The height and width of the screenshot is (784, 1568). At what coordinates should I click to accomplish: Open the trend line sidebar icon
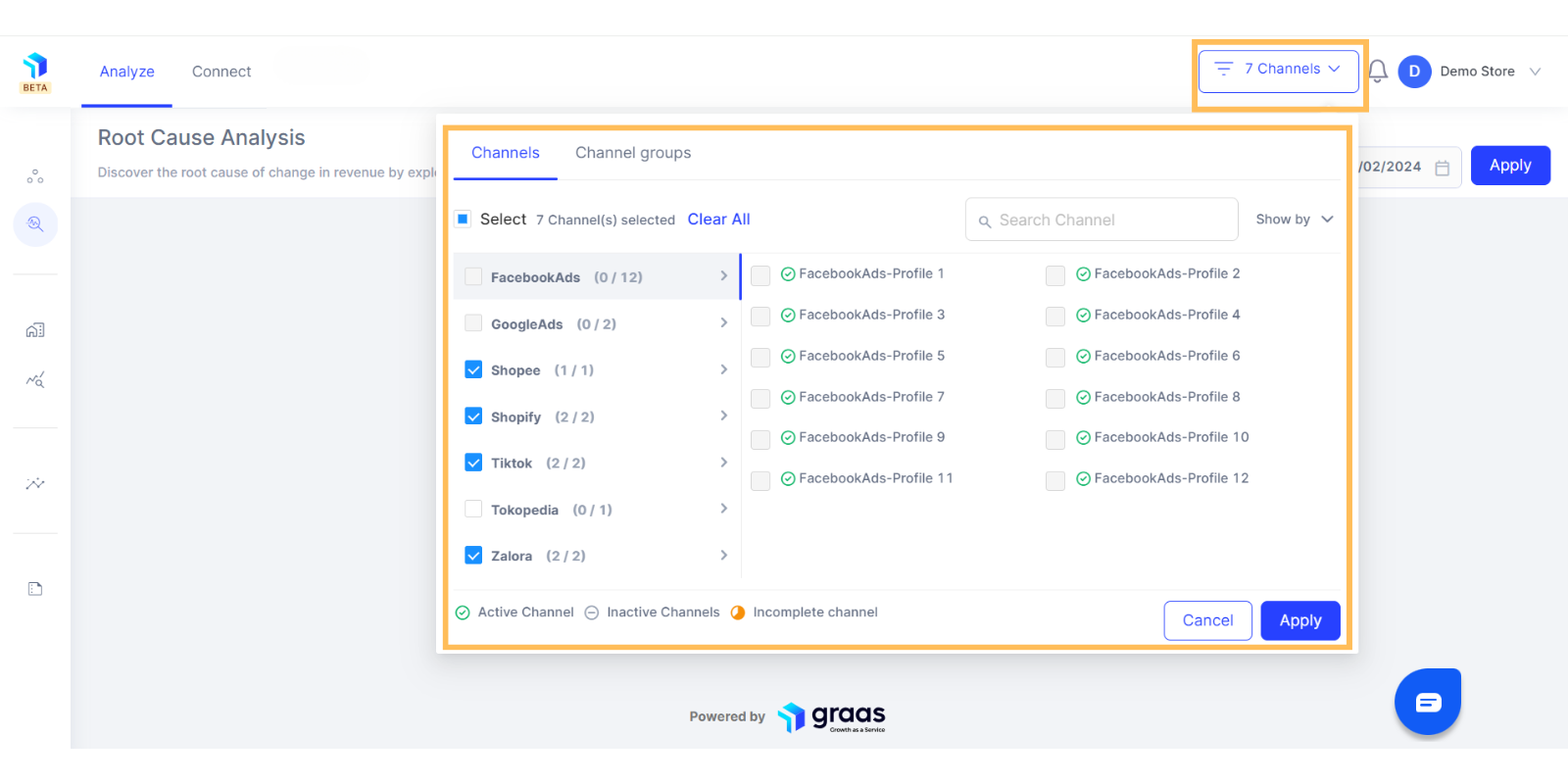click(35, 483)
